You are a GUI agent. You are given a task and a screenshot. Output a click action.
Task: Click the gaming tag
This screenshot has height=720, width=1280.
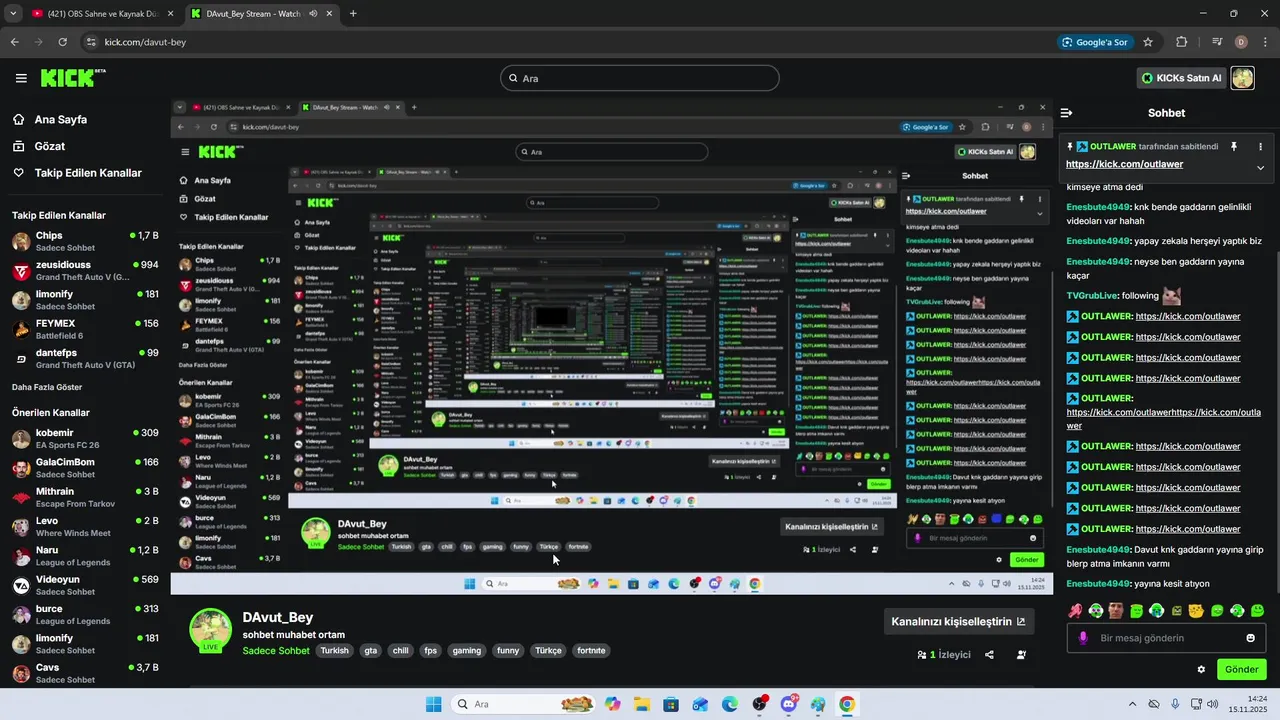pos(467,651)
